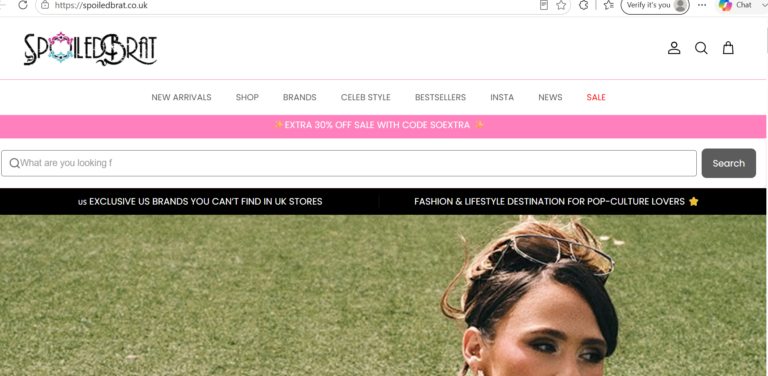
Task: Open the CELEB STYLE page
Action: point(365,97)
